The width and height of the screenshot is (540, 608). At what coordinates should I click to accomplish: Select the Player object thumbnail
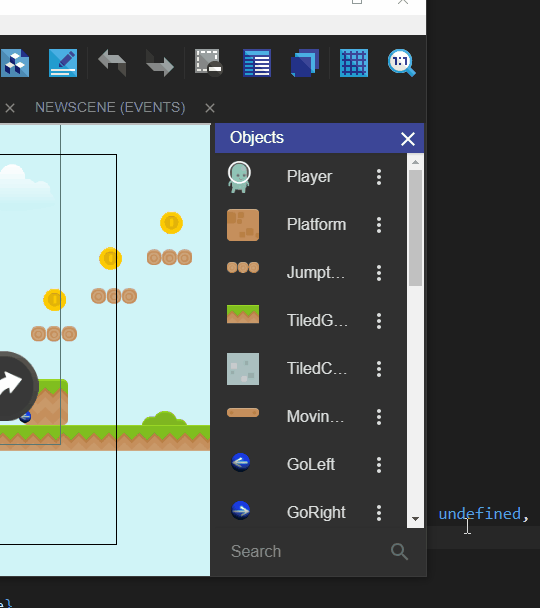pyautogui.click(x=239, y=177)
